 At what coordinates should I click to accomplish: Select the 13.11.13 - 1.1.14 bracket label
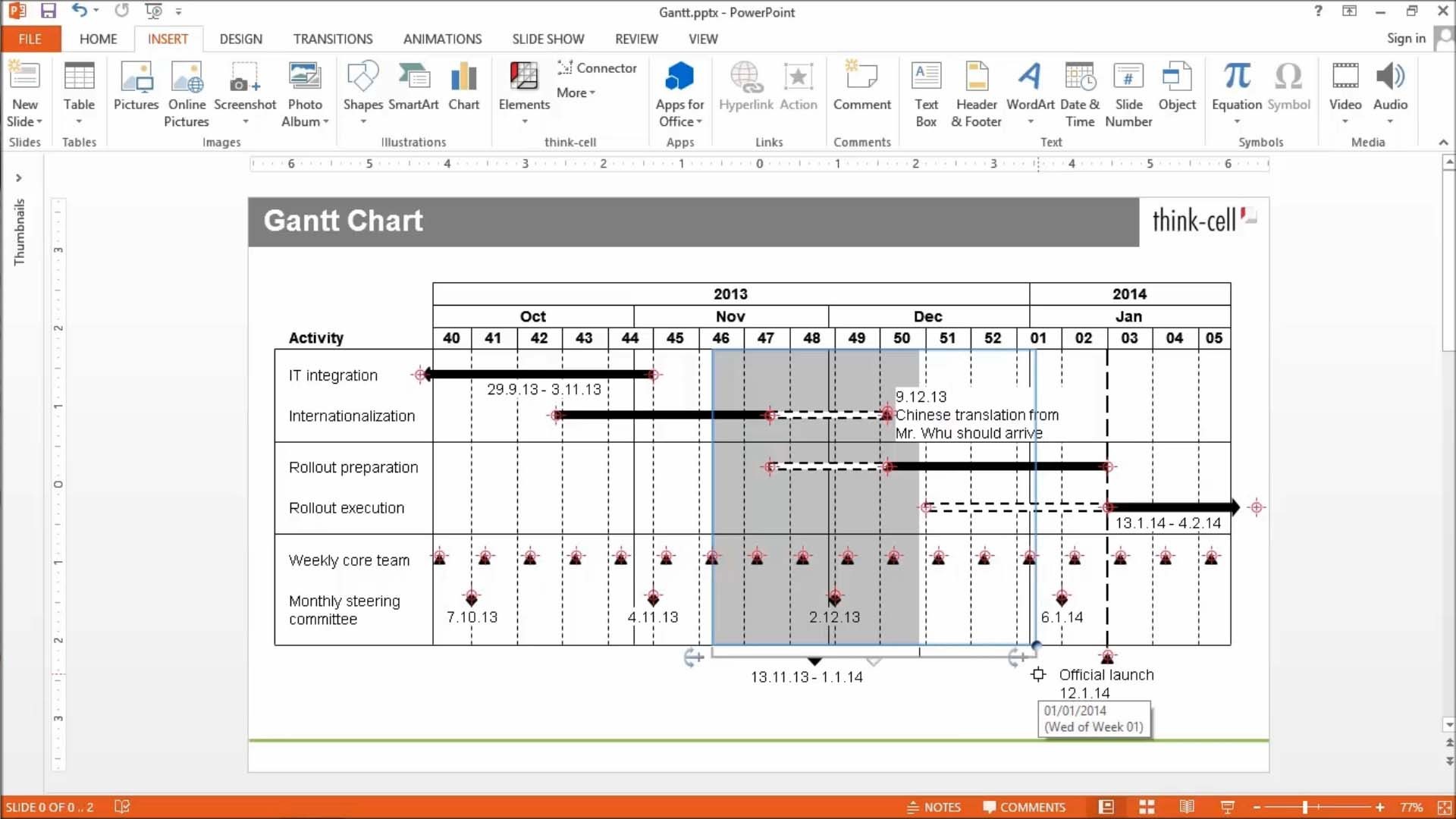coord(807,677)
